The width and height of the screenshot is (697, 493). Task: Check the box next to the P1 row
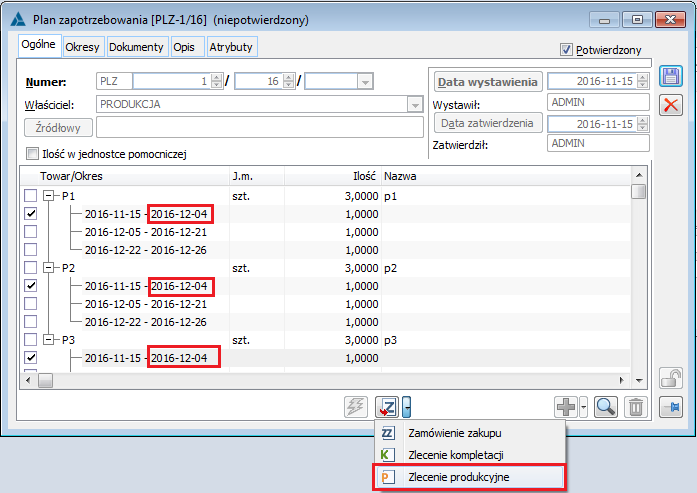[x=31, y=195]
